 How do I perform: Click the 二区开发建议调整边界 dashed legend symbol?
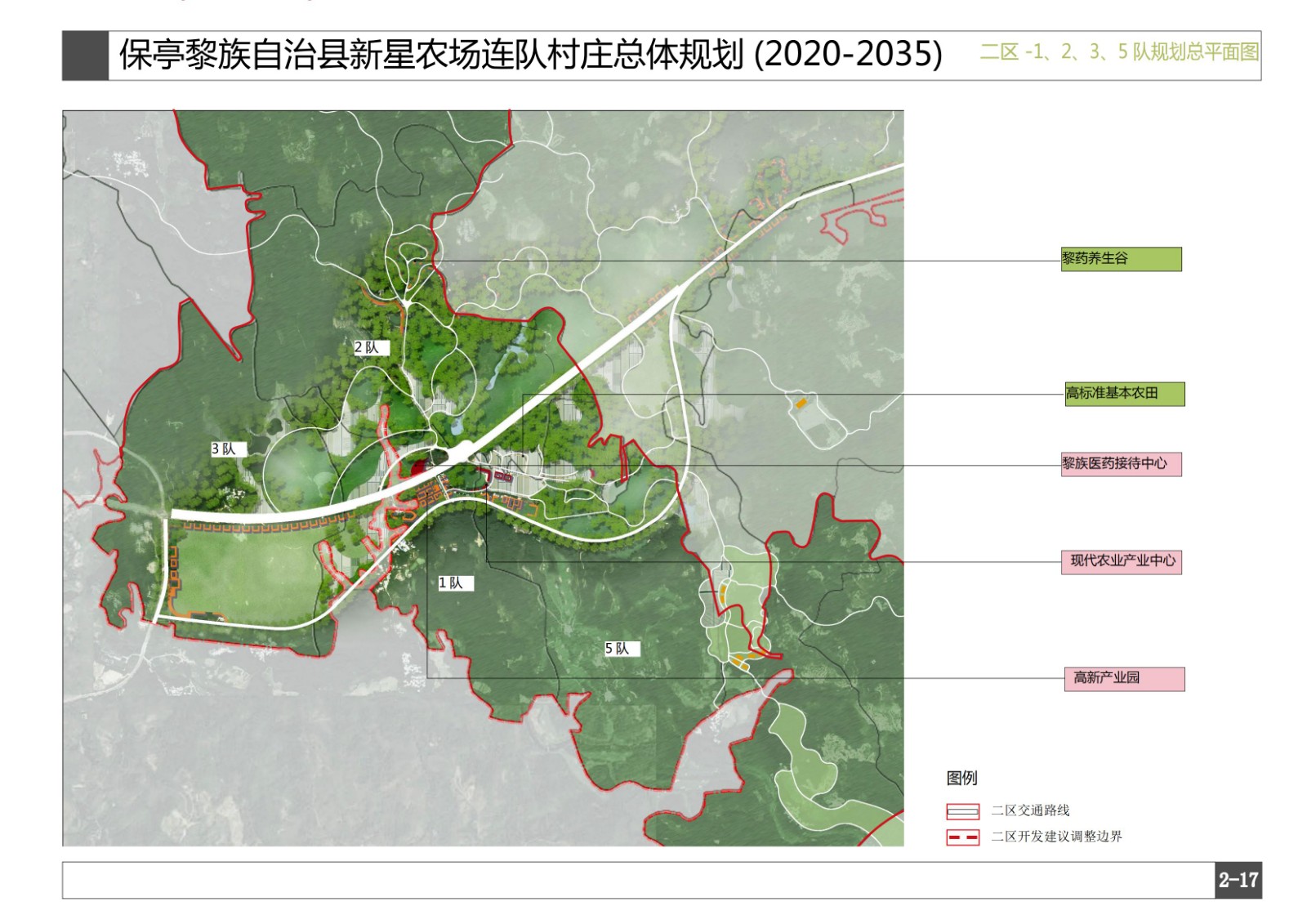[962, 837]
